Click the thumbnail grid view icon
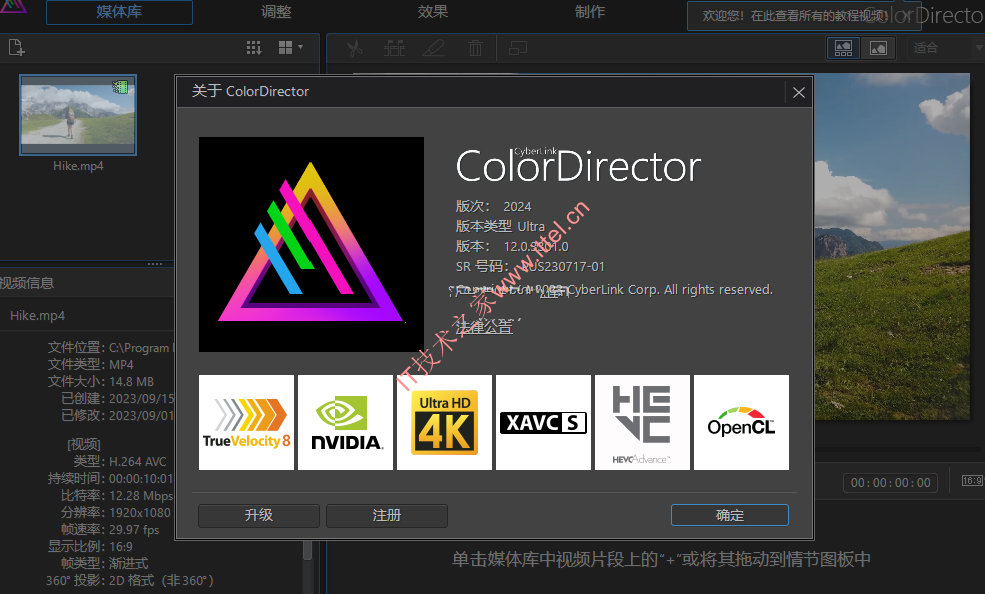This screenshot has width=985, height=594. (285, 48)
